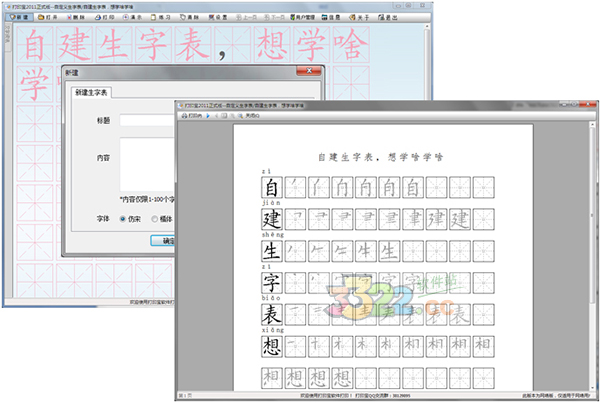The image size is (600, 403).
Task: Click the 清除 (Clear) toolbar button
Action: [189, 17]
